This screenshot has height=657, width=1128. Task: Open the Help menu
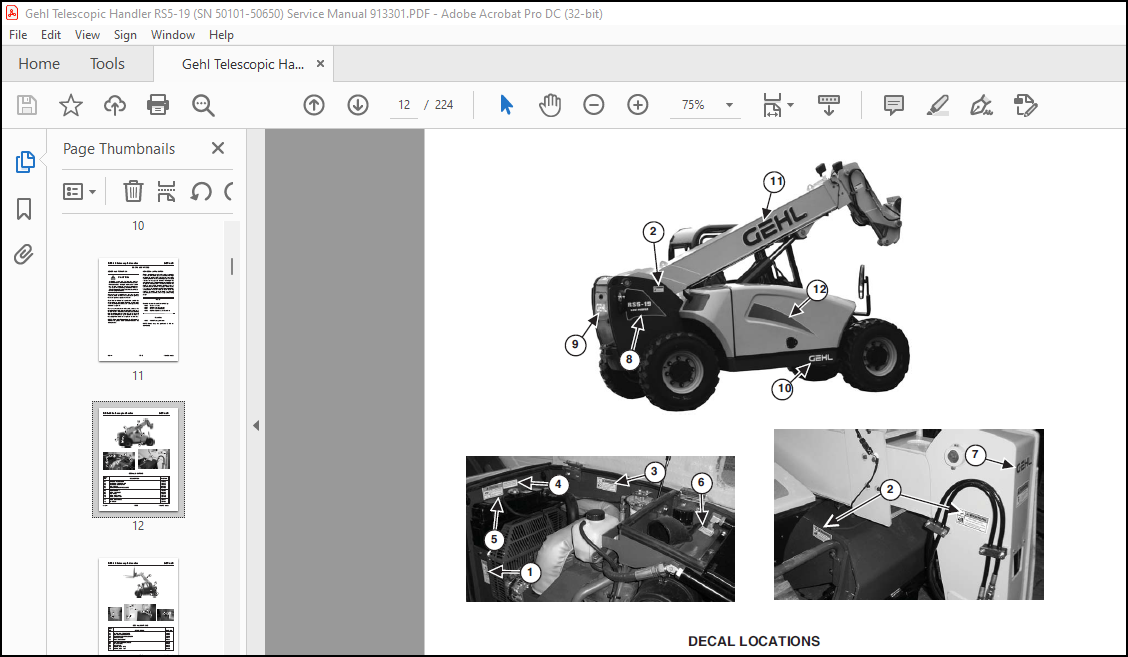tap(221, 35)
